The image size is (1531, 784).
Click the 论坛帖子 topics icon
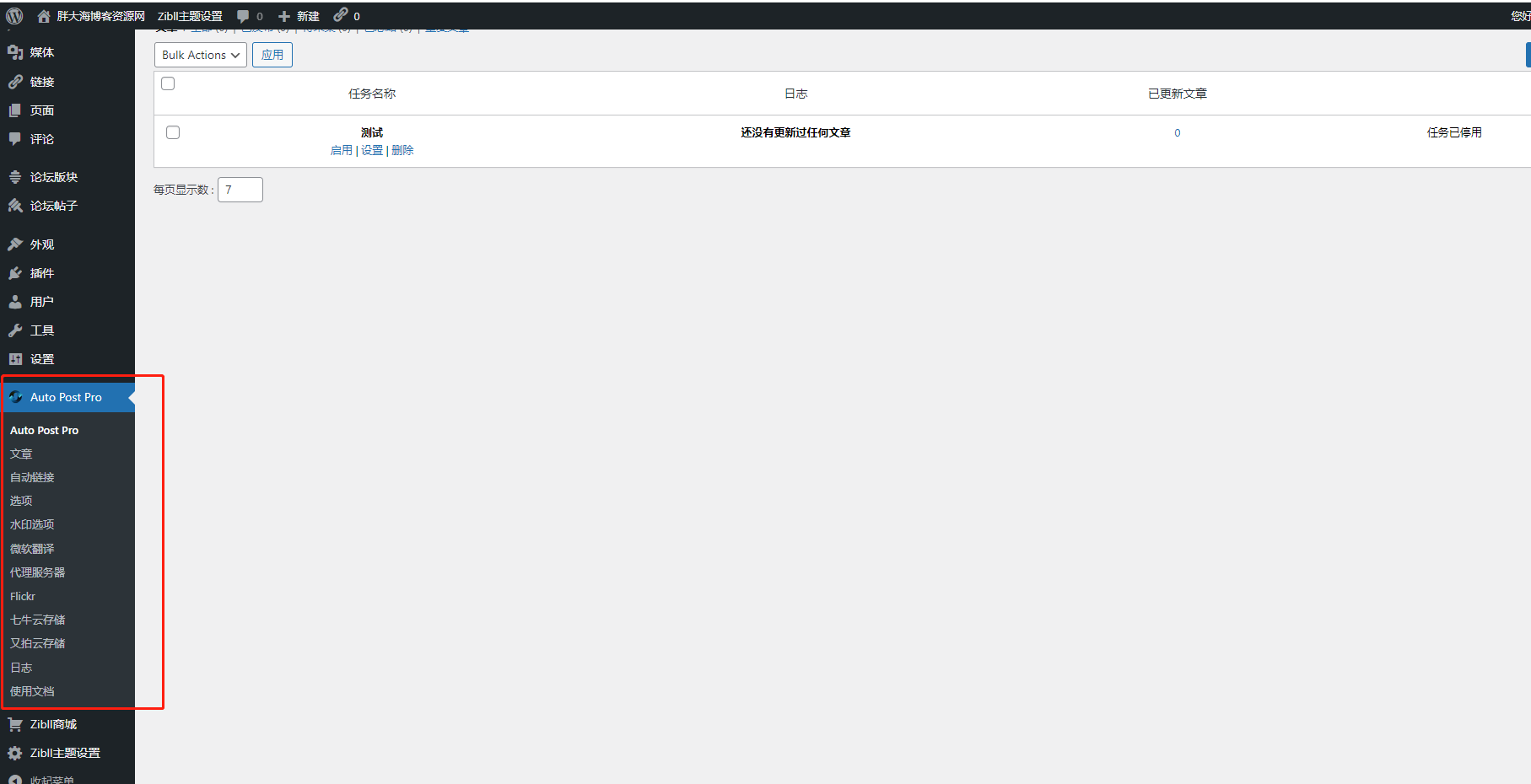15,206
